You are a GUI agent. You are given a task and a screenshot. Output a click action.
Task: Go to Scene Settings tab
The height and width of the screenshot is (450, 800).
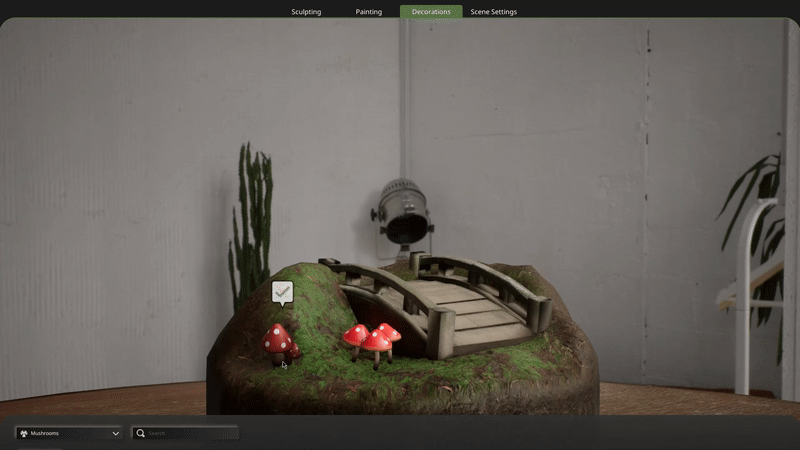493,12
